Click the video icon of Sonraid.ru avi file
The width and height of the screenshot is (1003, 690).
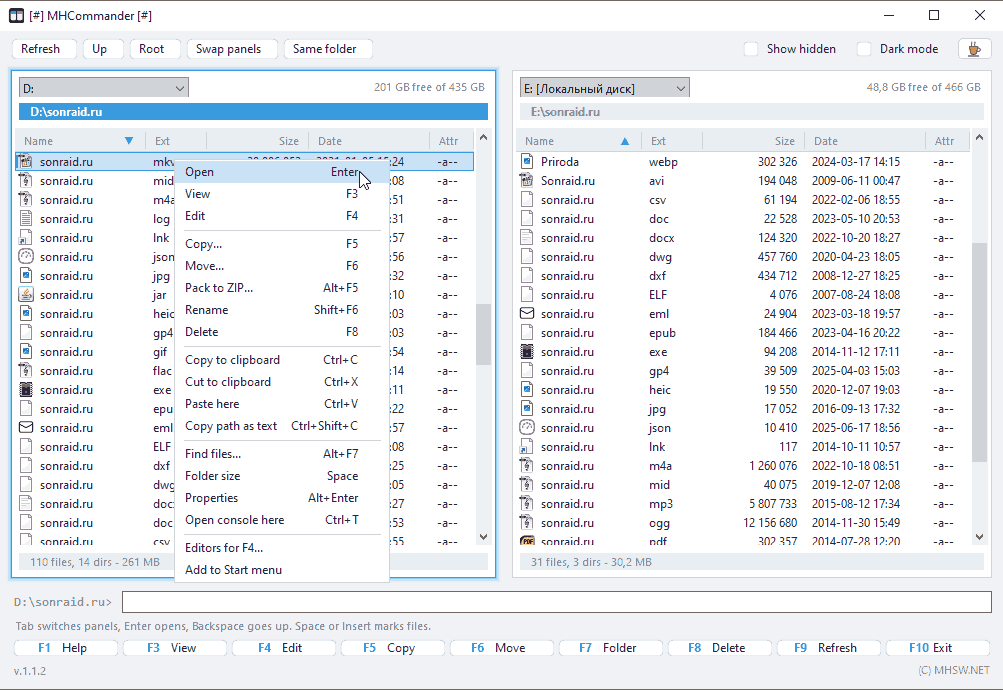coord(526,181)
